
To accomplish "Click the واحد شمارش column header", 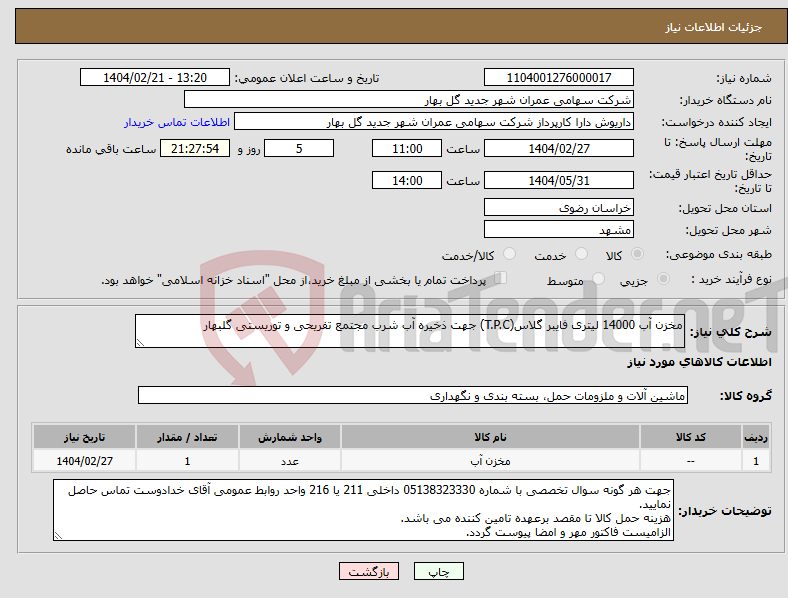I will (290, 437).
